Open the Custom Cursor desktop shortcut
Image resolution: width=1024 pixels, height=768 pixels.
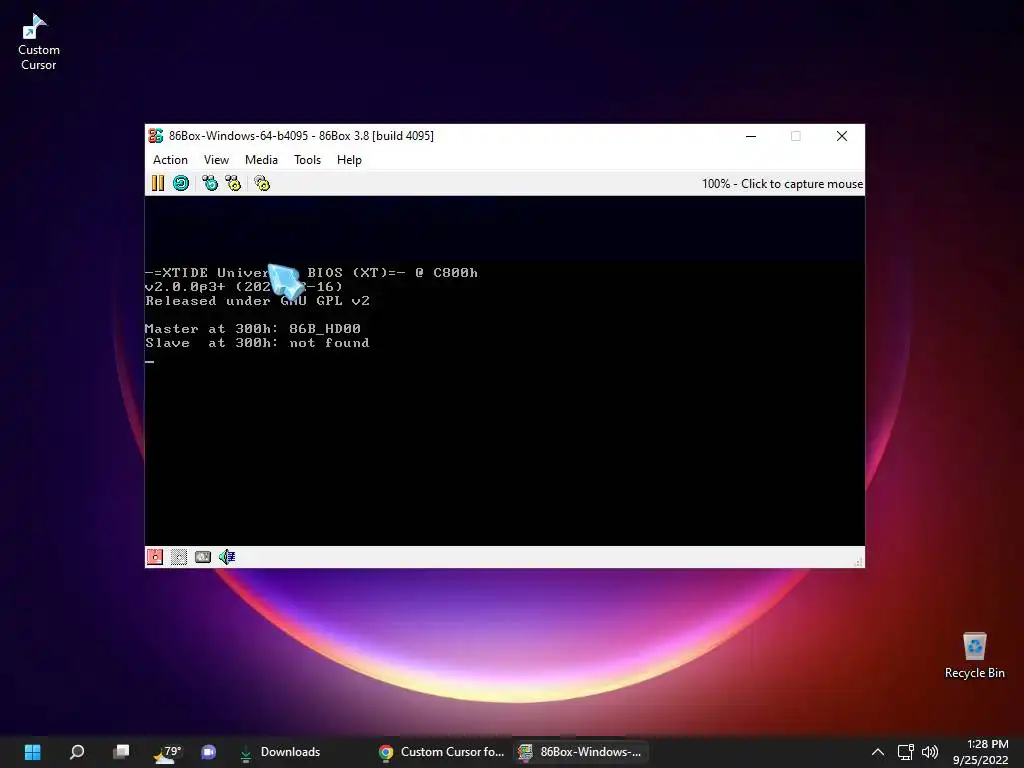[x=39, y=42]
